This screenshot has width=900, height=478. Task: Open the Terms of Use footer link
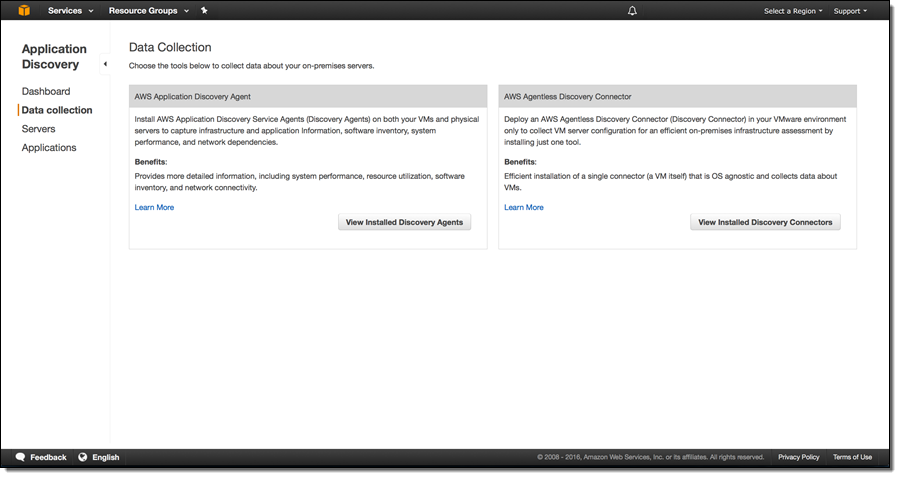pos(852,457)
